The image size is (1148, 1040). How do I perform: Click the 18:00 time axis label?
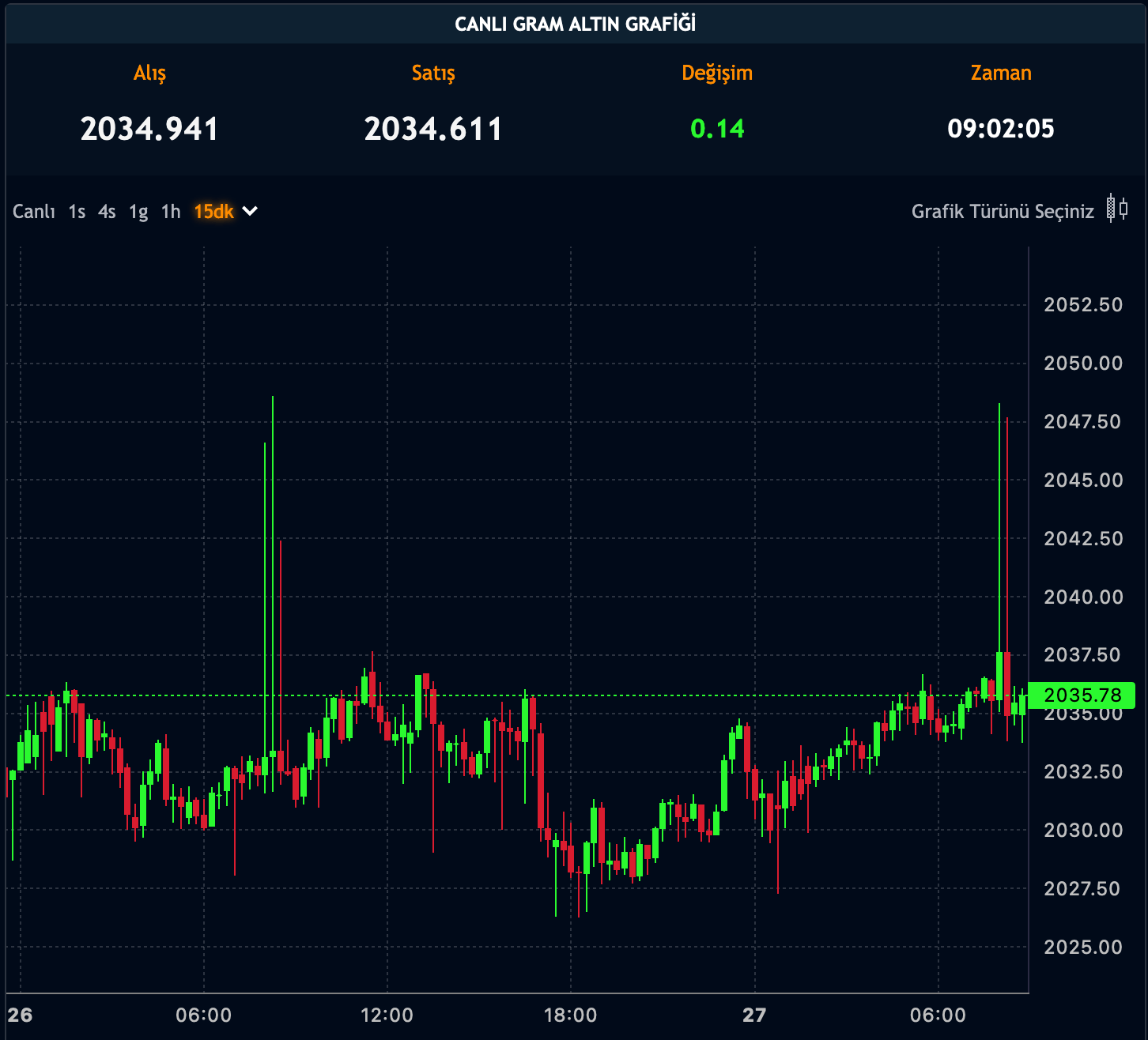coord(570,1016)
